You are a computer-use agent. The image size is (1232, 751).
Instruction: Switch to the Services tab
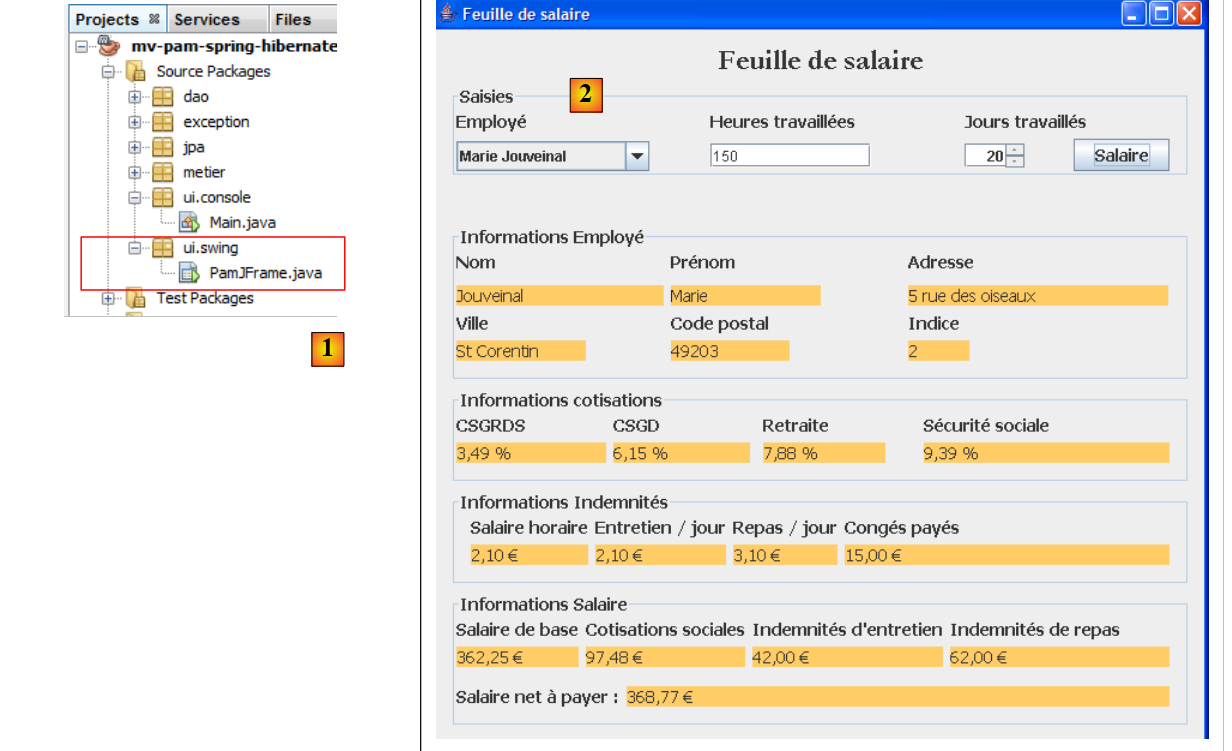pos(207,19)
